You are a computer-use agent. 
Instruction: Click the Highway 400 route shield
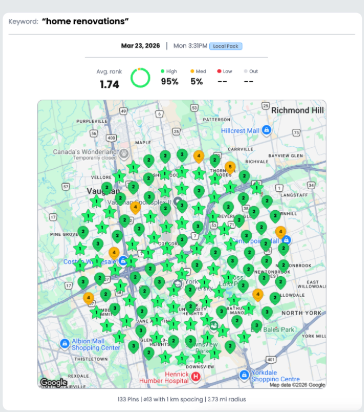click(111, 138)
